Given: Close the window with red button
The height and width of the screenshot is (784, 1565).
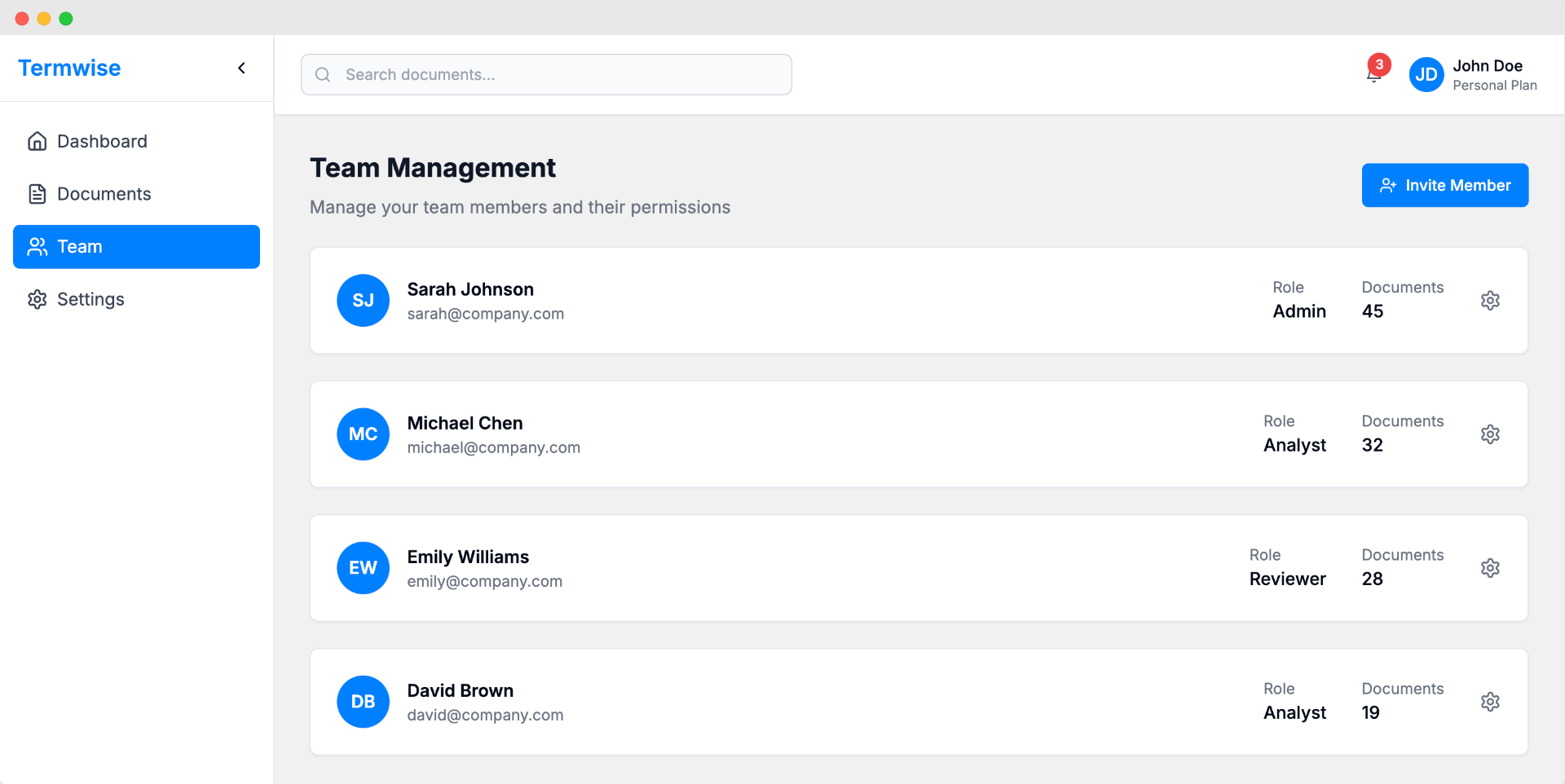Looking at the screenshot, I should (x=22, y=18).
